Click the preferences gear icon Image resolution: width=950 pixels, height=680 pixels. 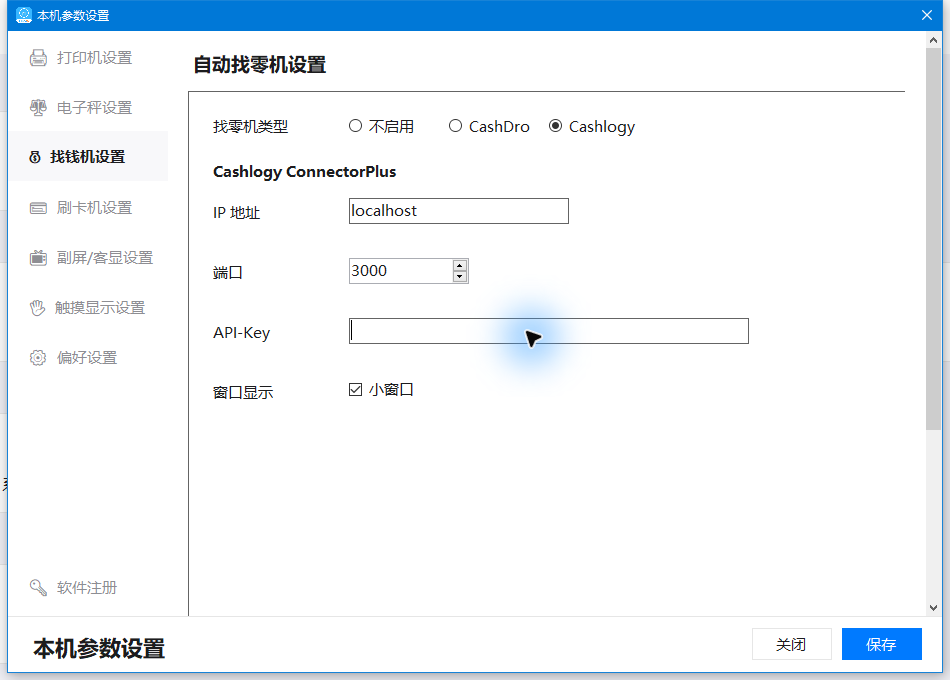(38, 358)
